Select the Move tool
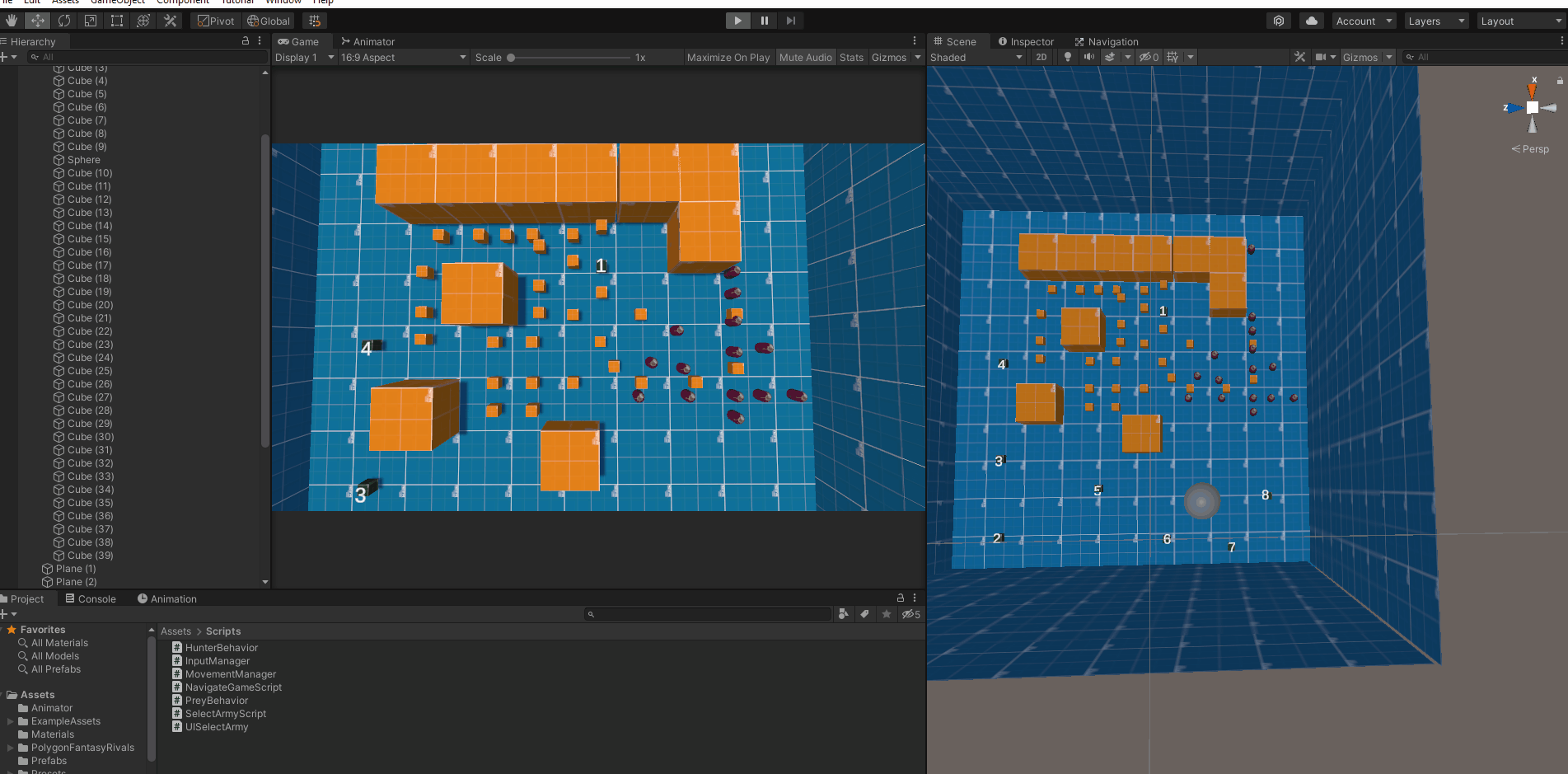This screenshot has width=1568, height=774. pos(38,21)
